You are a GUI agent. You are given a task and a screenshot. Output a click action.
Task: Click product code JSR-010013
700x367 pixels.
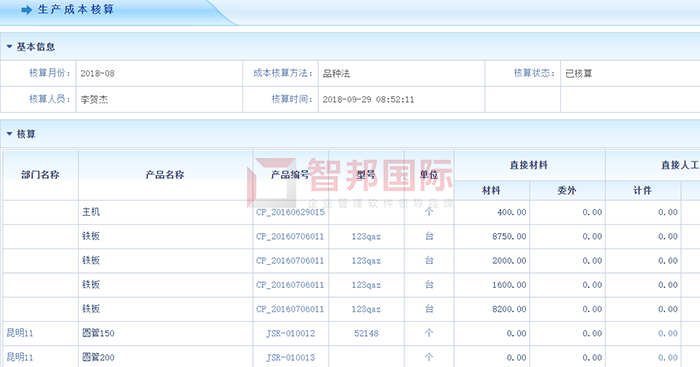point(291,358)
